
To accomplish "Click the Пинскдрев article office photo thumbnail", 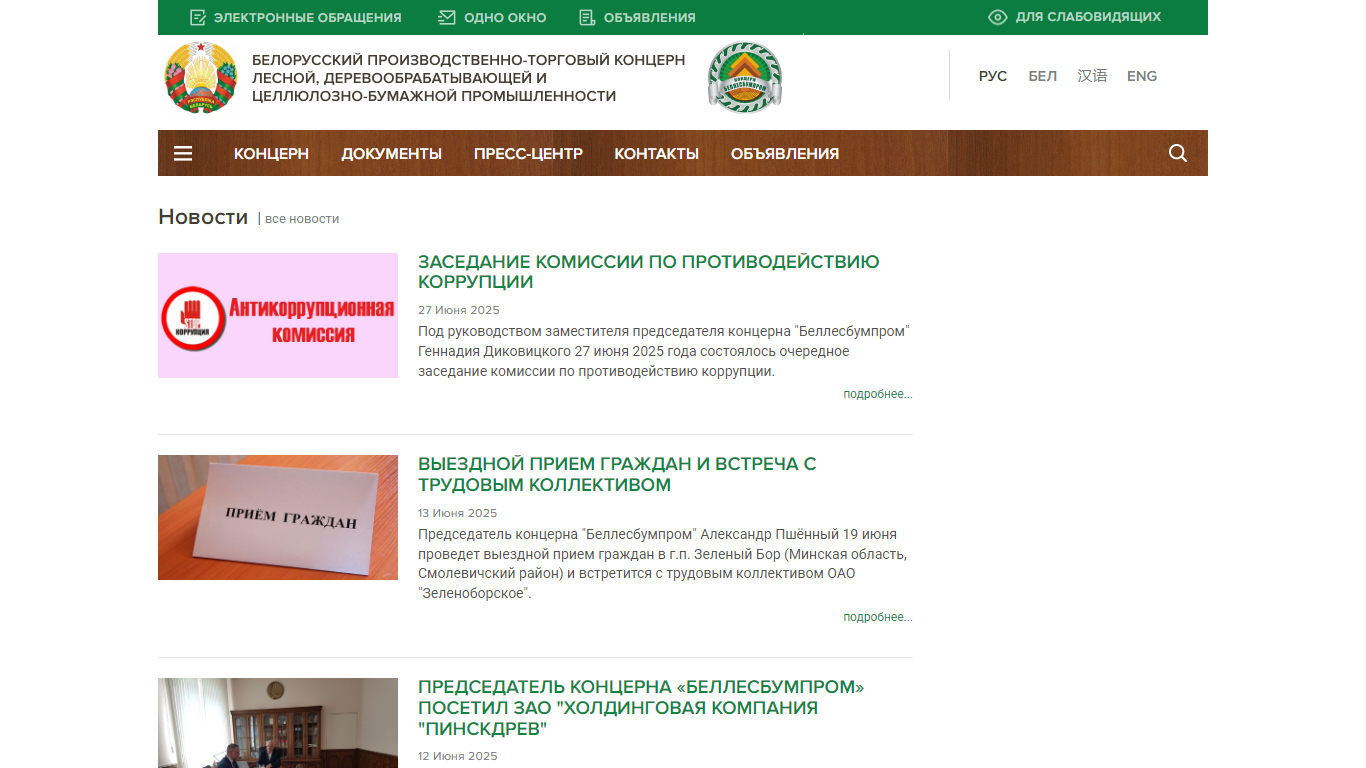I will tap(278, 723).
